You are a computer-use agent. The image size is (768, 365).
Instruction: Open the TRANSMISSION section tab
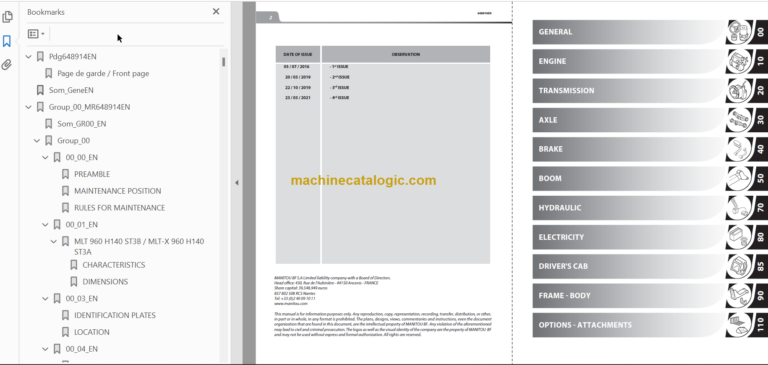(x=630, y=91)
